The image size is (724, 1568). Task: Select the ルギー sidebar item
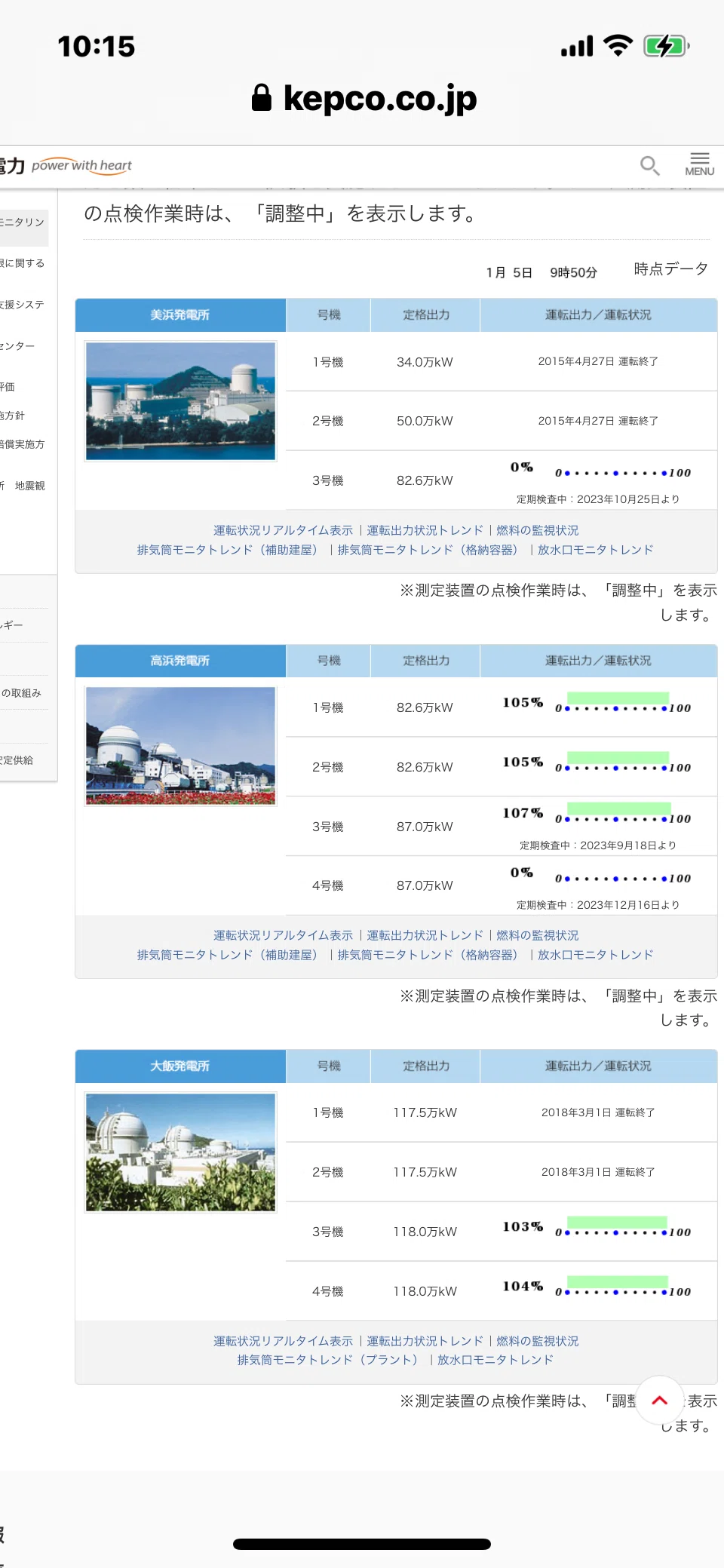pyautogui.click(x=11, y=625)
